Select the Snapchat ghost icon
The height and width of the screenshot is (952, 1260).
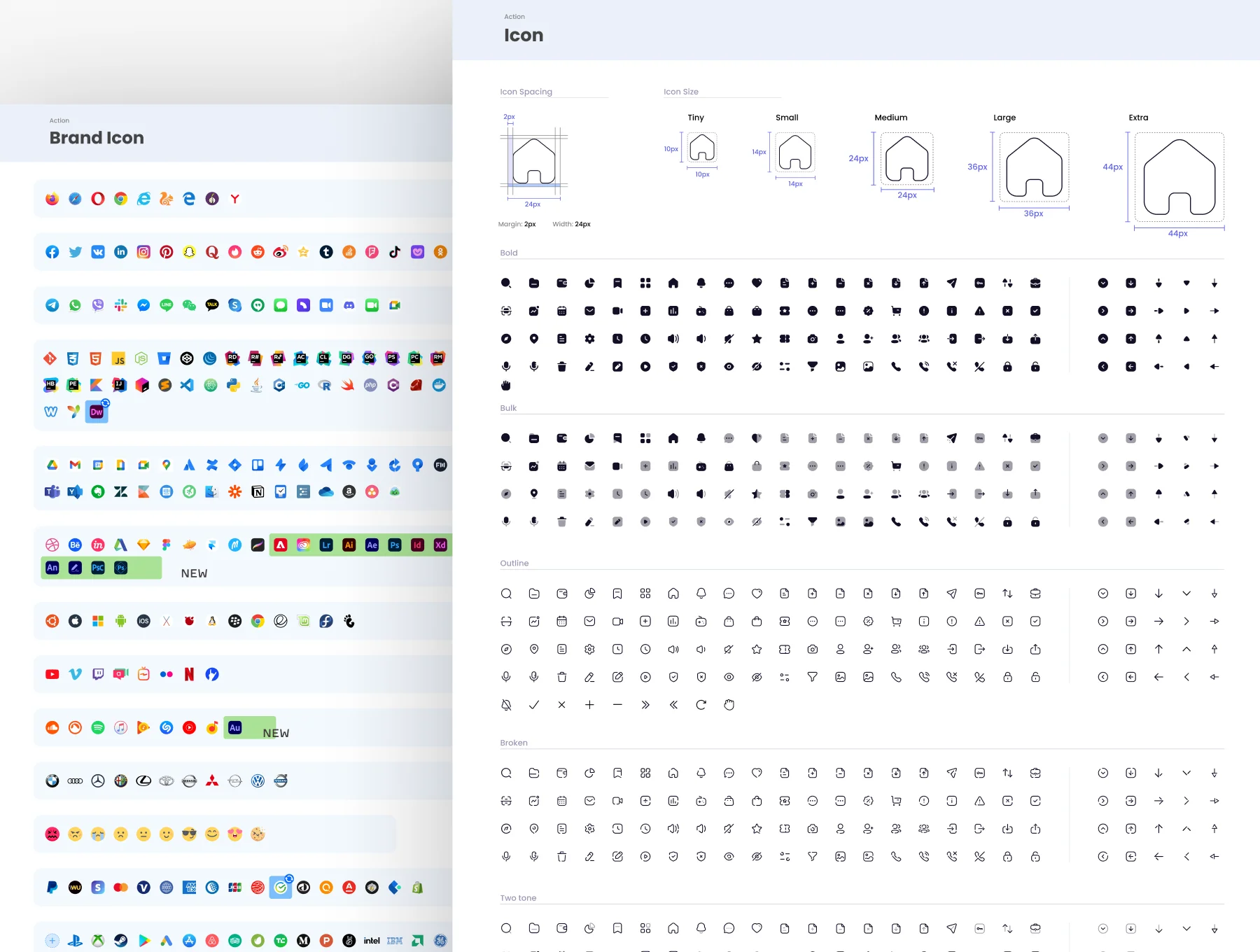pyautogui.click(x=189, y=252)
